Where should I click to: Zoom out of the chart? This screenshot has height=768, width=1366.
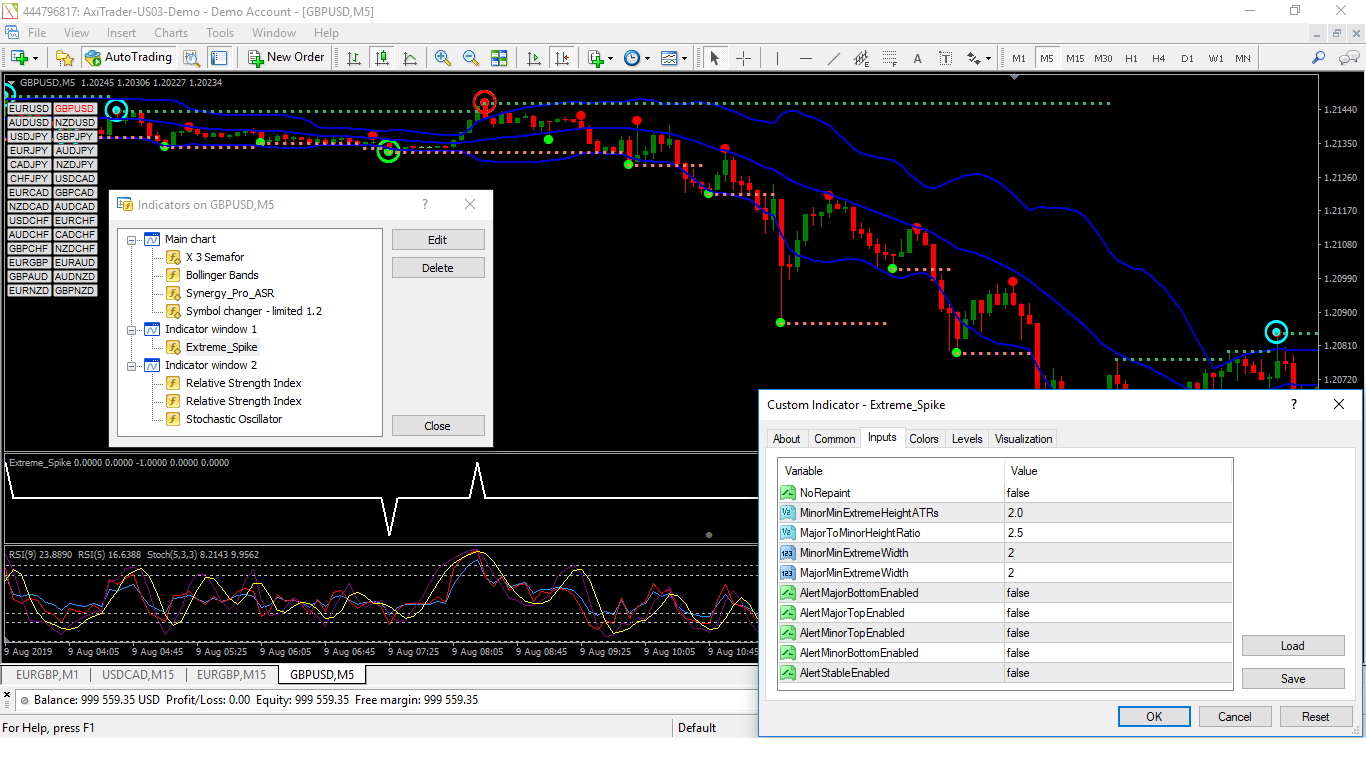(470, 58)
